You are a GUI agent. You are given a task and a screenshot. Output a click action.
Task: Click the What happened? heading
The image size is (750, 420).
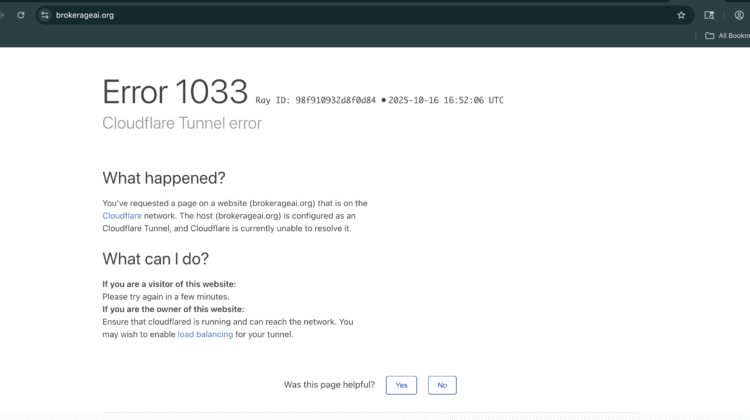tap(164, 178)
